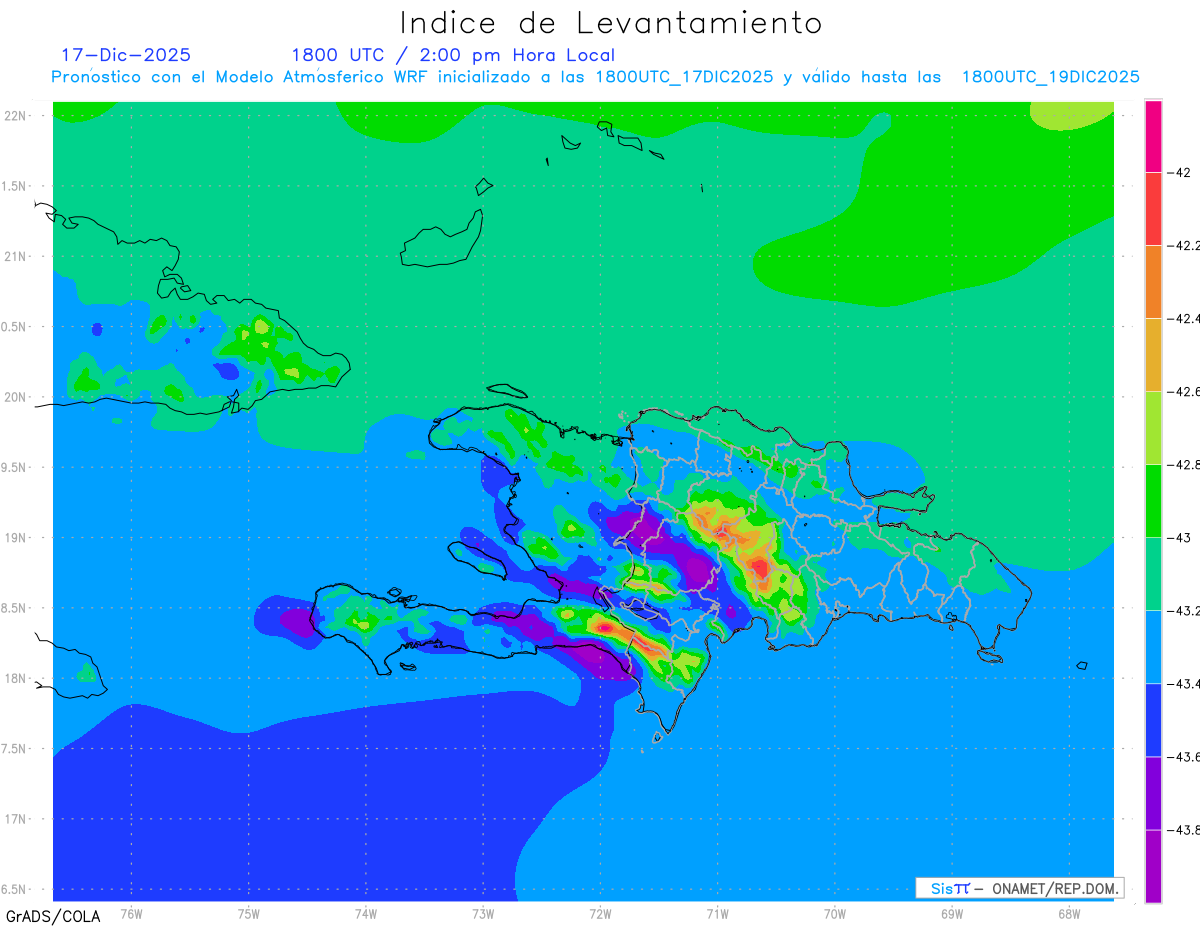
Task: Click the legend value '-43.2'
Action: 1184,610
